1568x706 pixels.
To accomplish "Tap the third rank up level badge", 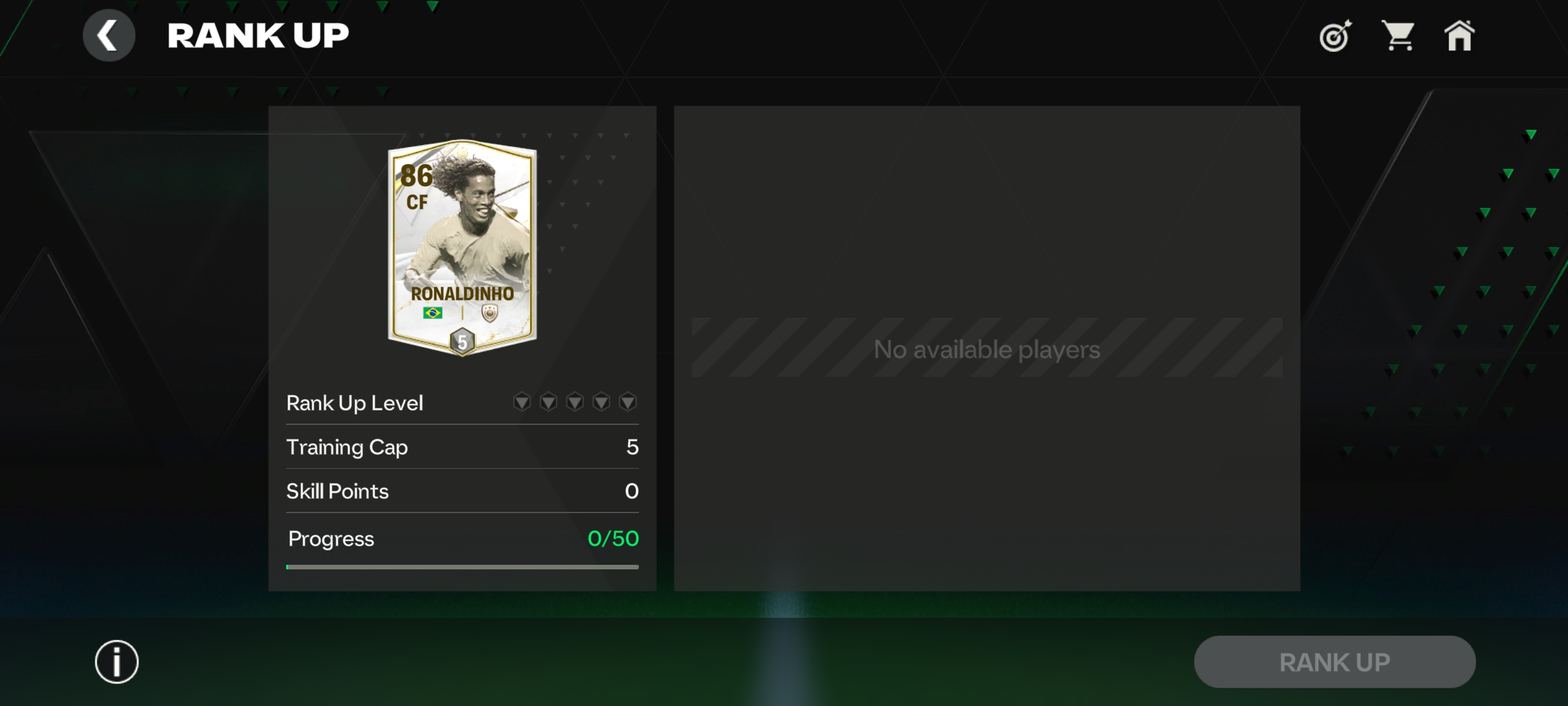I will coord(574,402).
